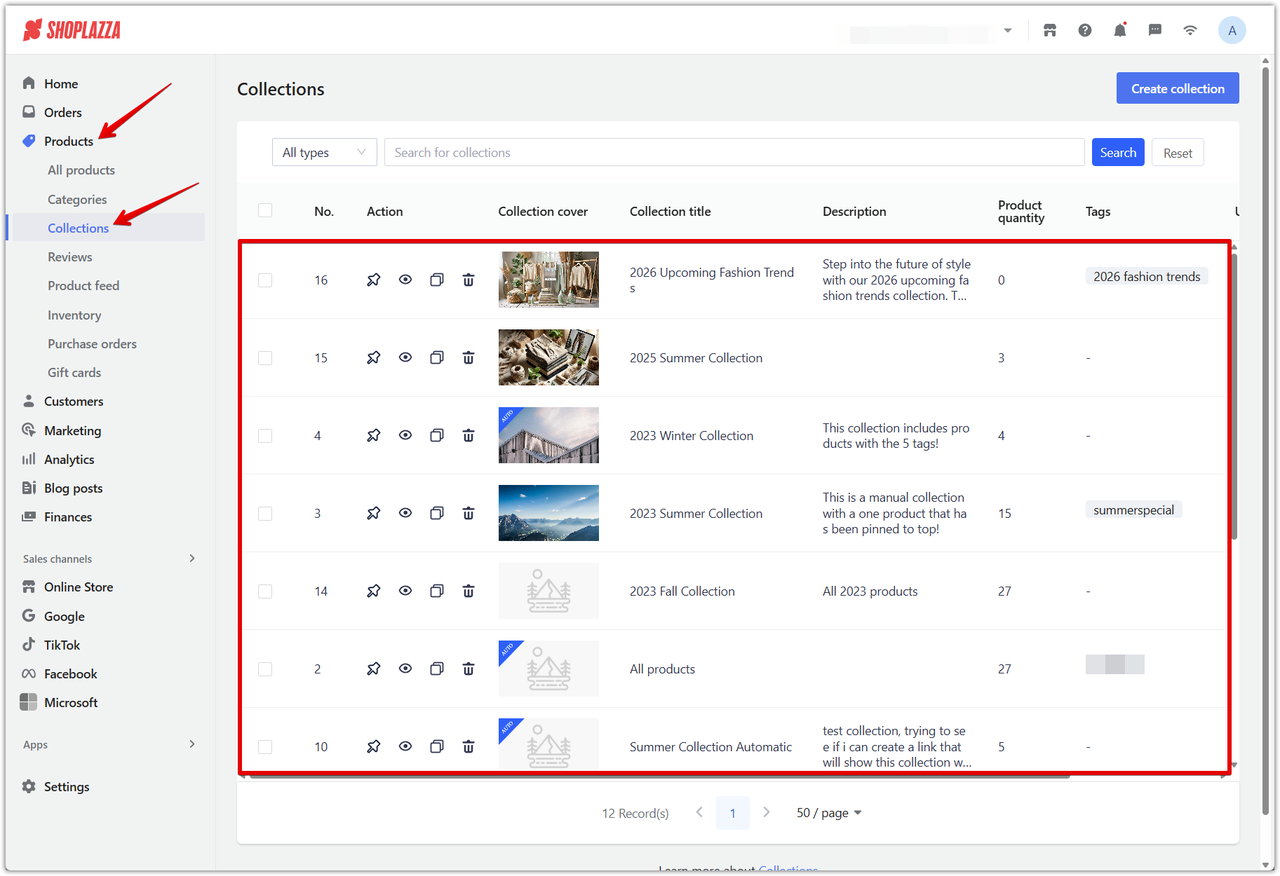Open the chat messages icon
The image size is (1280, 876).
(1155, 30)
